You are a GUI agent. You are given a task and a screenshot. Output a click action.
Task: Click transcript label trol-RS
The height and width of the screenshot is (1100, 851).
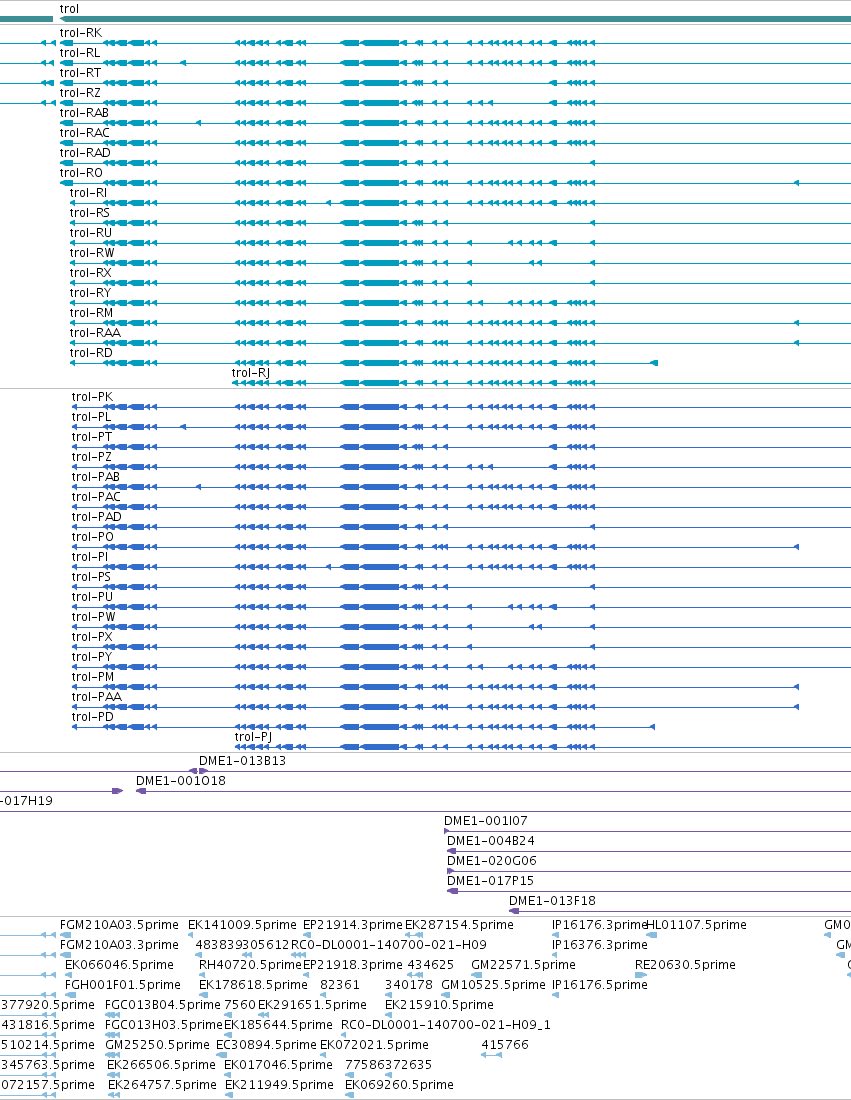[90, 213]
